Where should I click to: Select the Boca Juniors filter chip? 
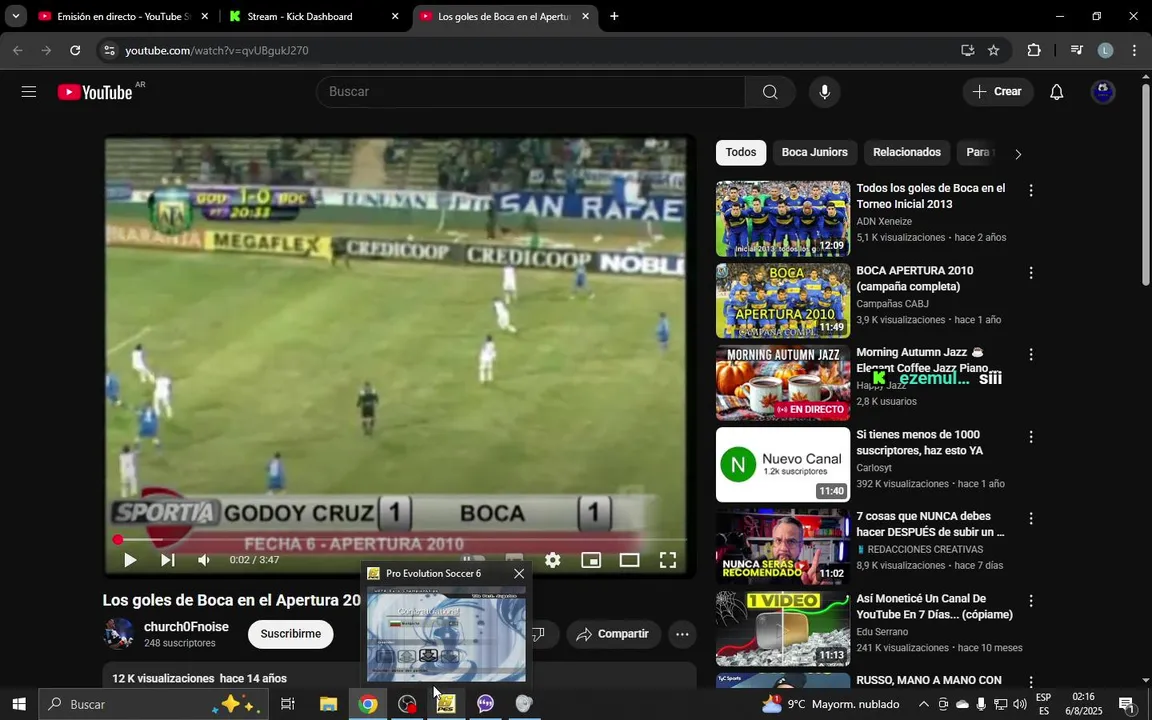tap(814, 152)
